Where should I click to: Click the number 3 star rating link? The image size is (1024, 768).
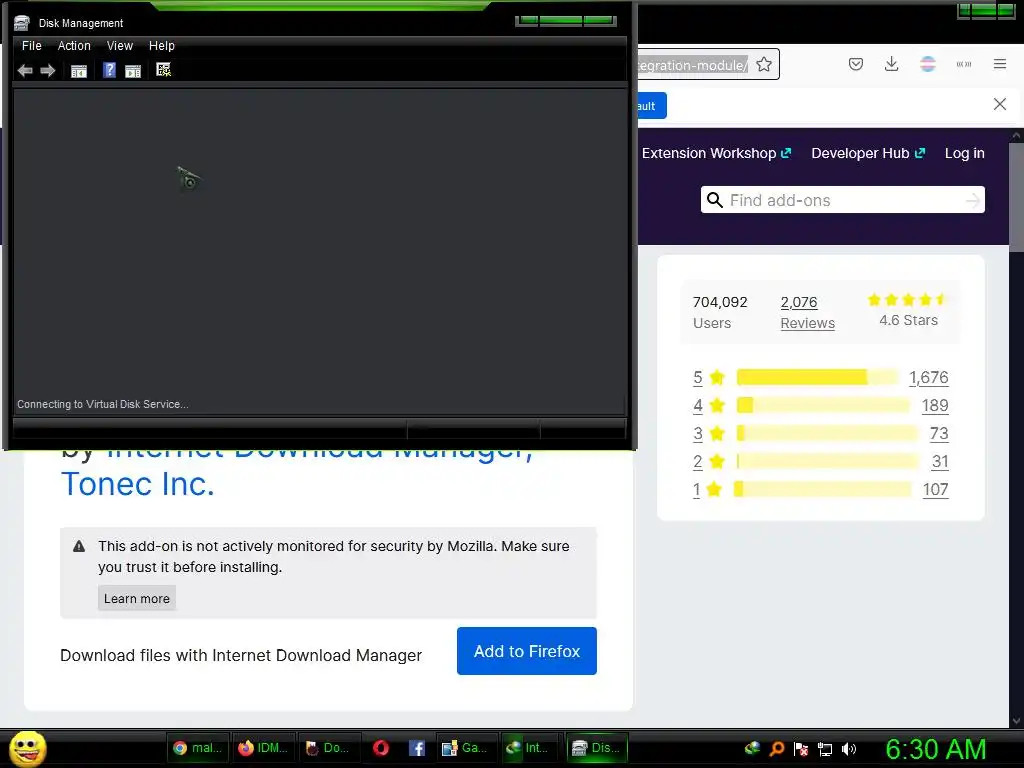click(x=697, y=434)
